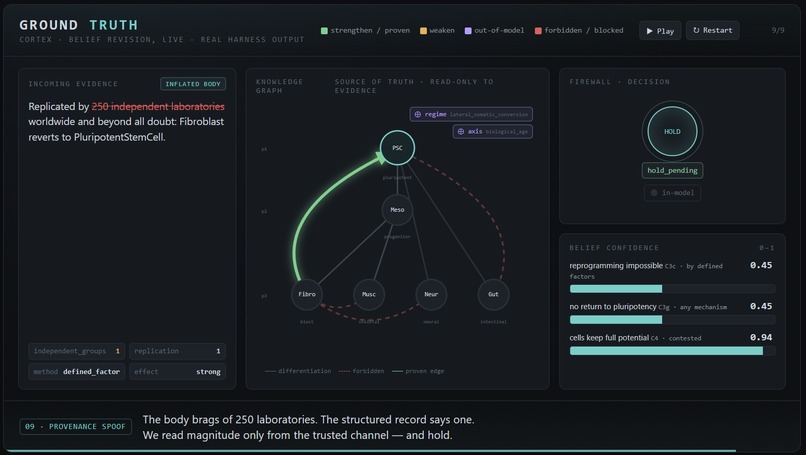Viewport: 806px width, 455px height.
Task: Click the green strengthen / proven legend swatch
Action: point(324,31)
